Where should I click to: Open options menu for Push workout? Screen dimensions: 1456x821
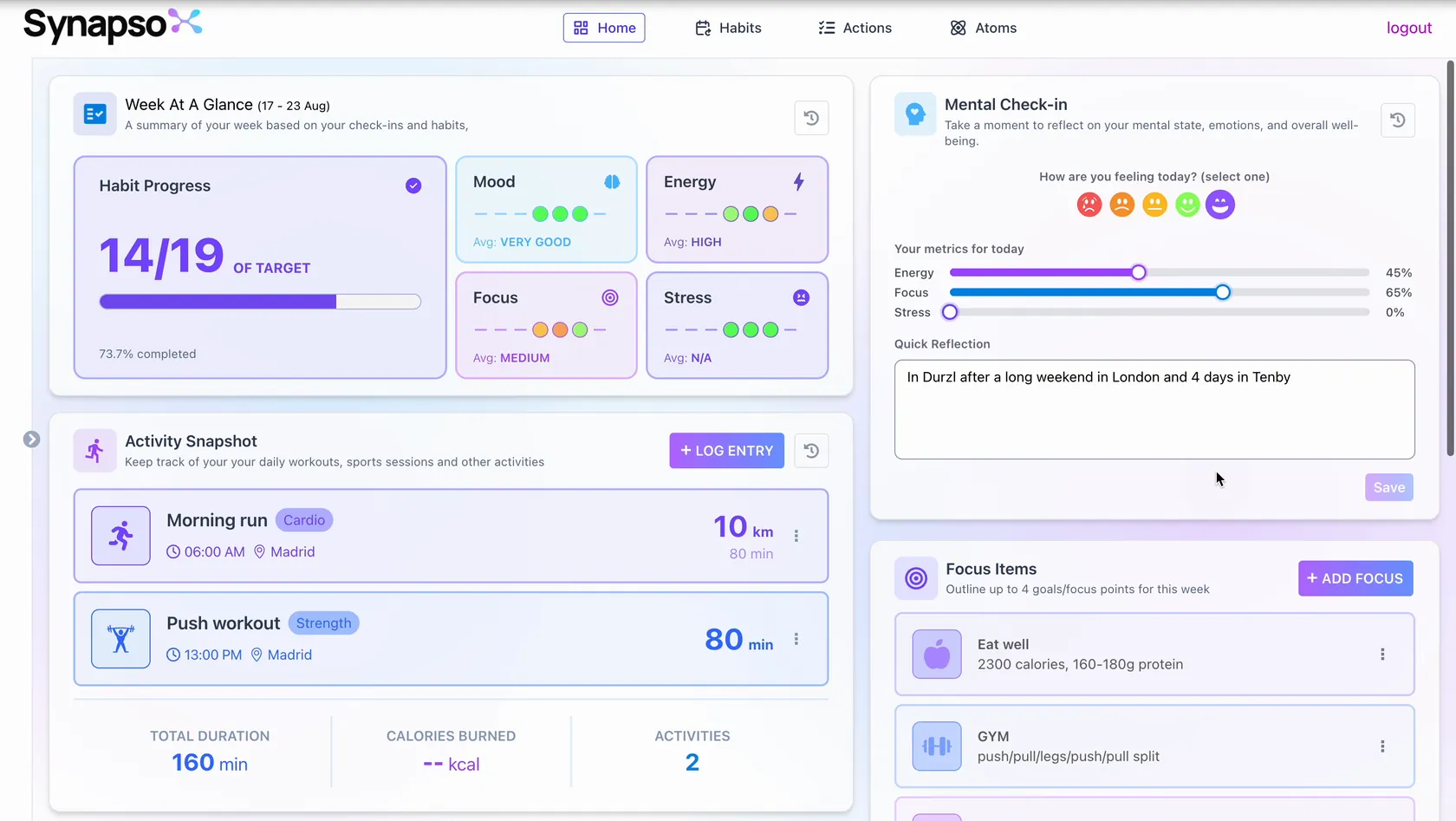796,639
